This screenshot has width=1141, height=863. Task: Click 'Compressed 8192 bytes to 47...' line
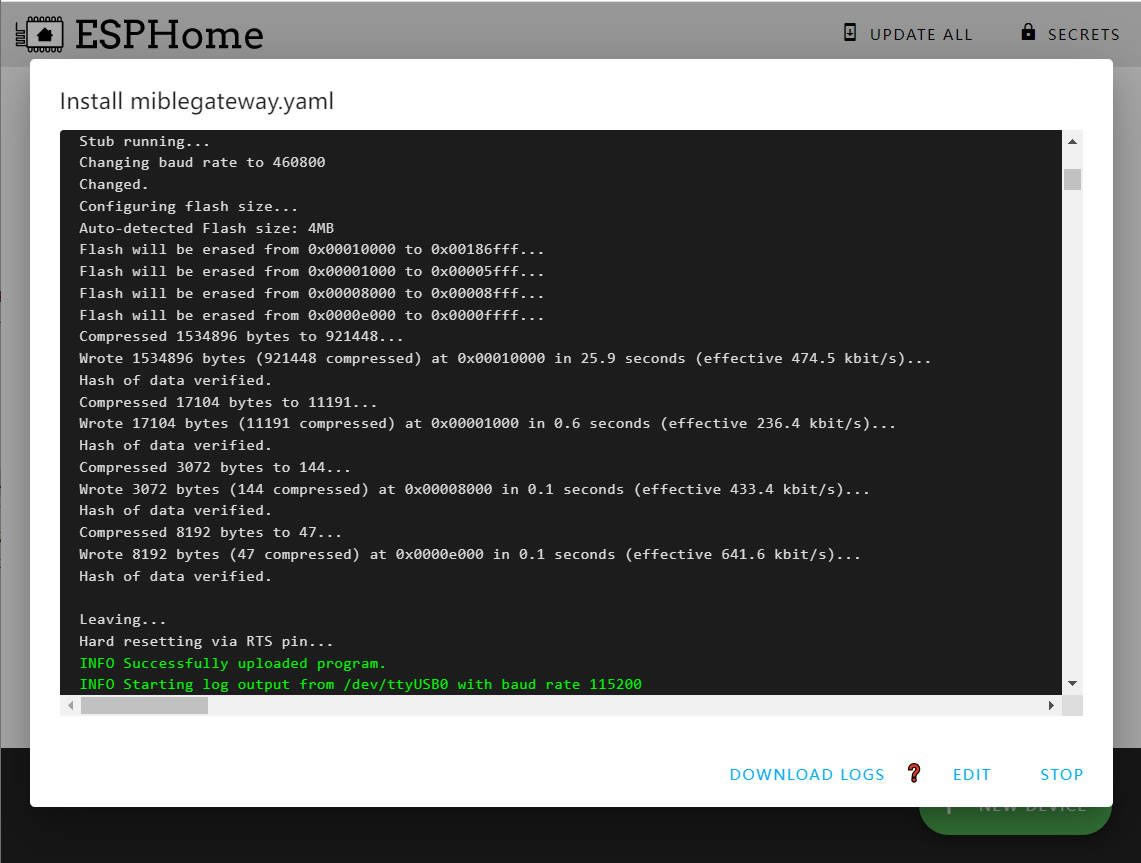pos(210,532)
